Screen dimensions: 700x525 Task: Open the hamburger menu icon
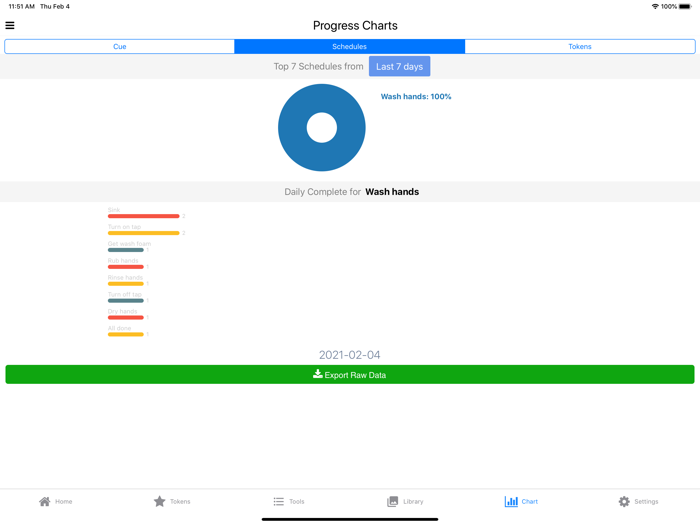[10, 25]
